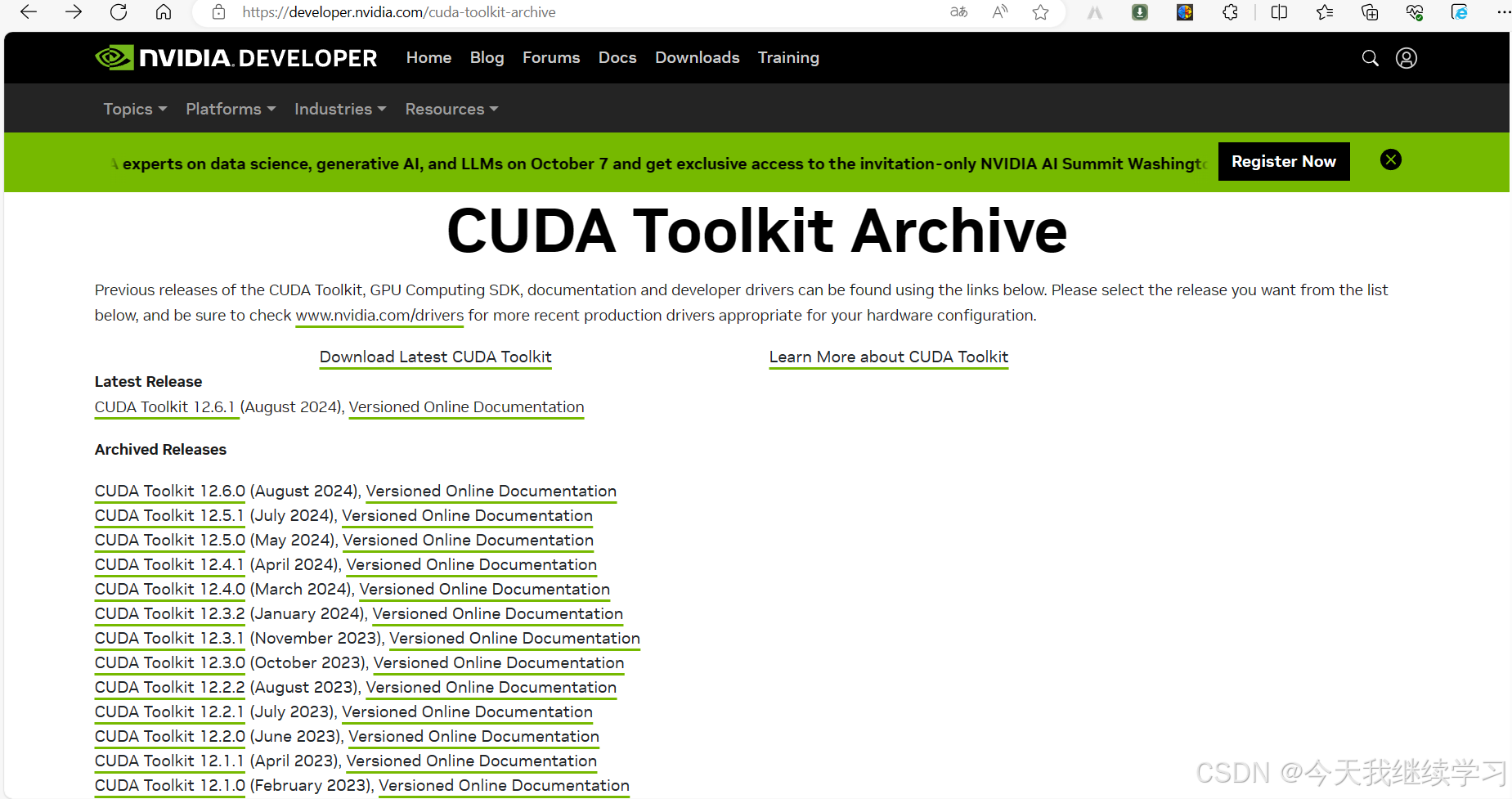Open CUDA Toolkit 12.3.1 link
Screen dimensions: 1512x799
[x=169, y=639]
